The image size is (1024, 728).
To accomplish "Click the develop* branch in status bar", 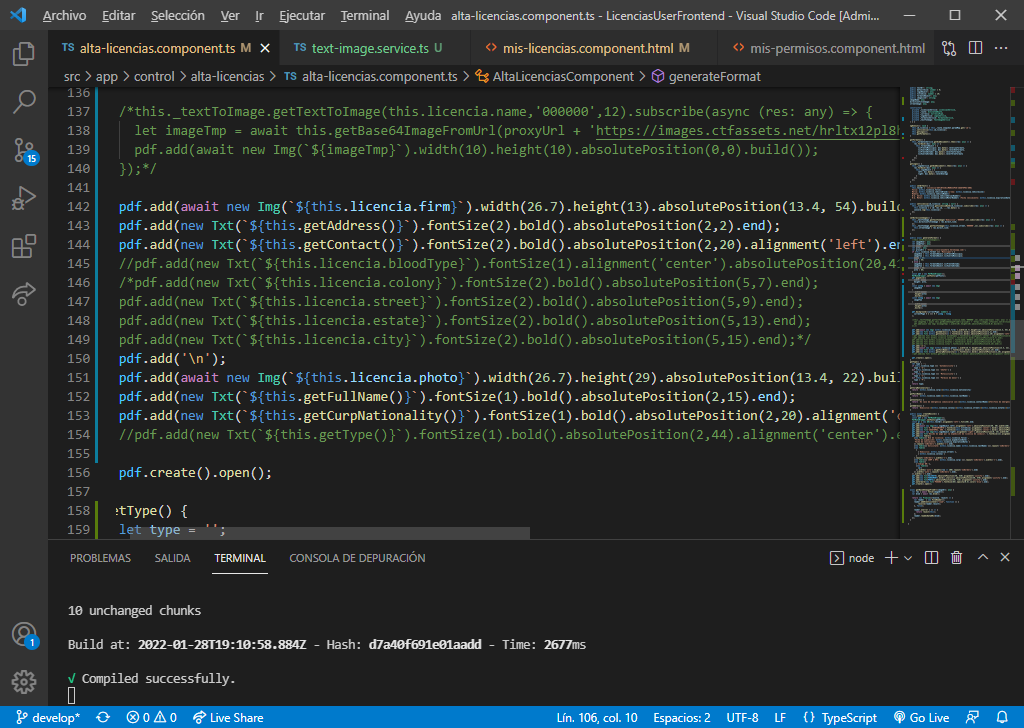I will (48, 718).
